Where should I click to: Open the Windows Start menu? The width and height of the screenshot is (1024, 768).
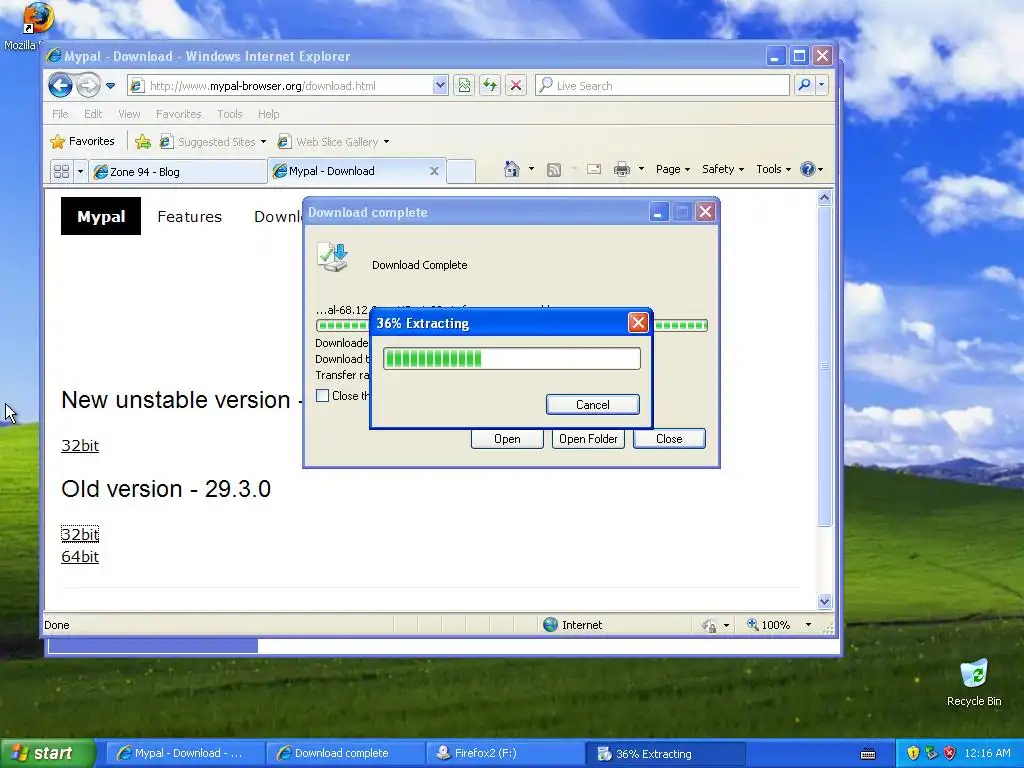pos(47,754)
